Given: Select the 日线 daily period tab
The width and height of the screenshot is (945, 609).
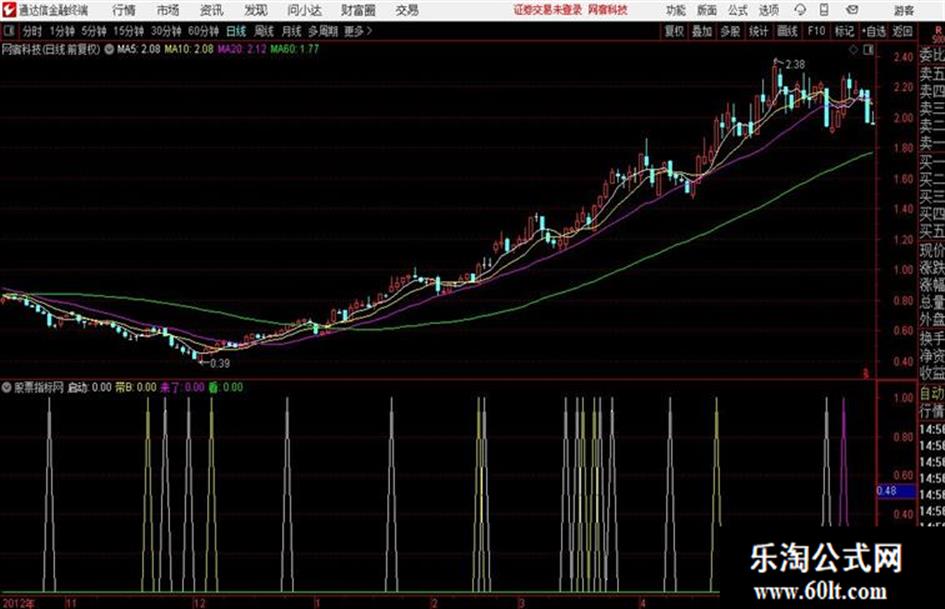Looking at the screenshot, I should pos(236,31).
